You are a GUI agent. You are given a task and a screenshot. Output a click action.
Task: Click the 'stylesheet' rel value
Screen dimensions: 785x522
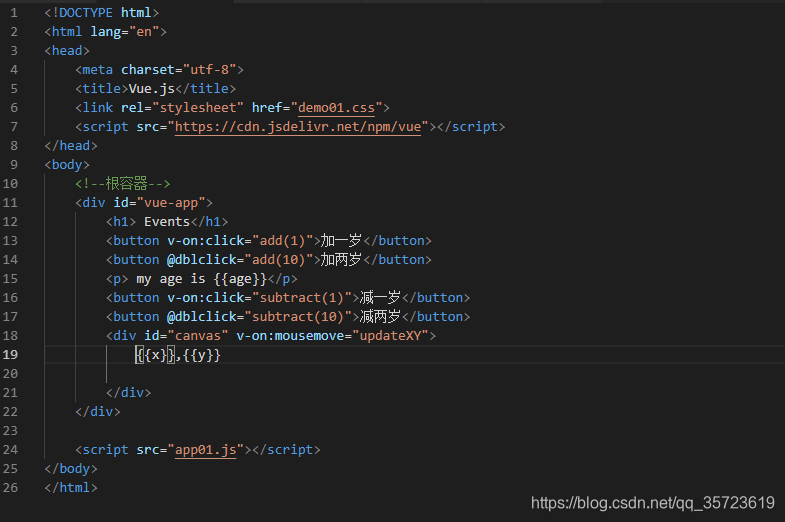point(198,108)
